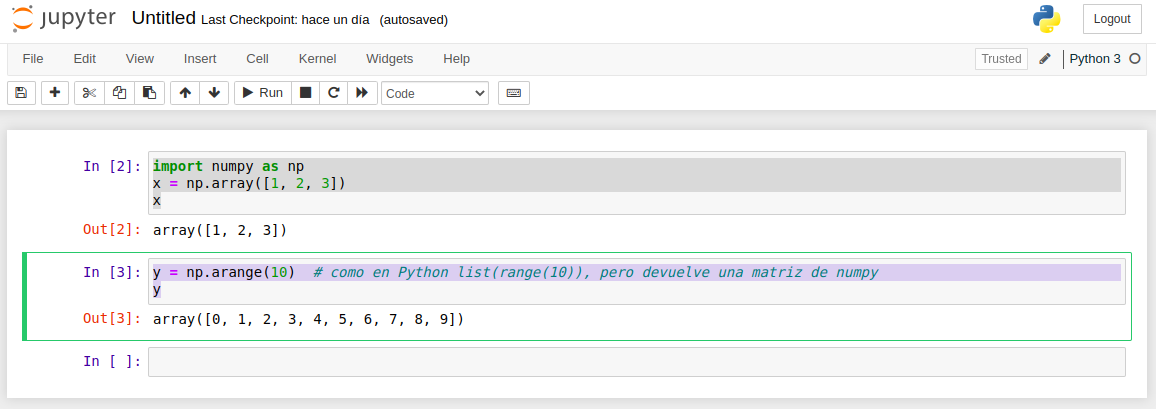Viewport: 1156px width, 409px height.
Task: Expand the Widgets menu
Action: (389, 58)
